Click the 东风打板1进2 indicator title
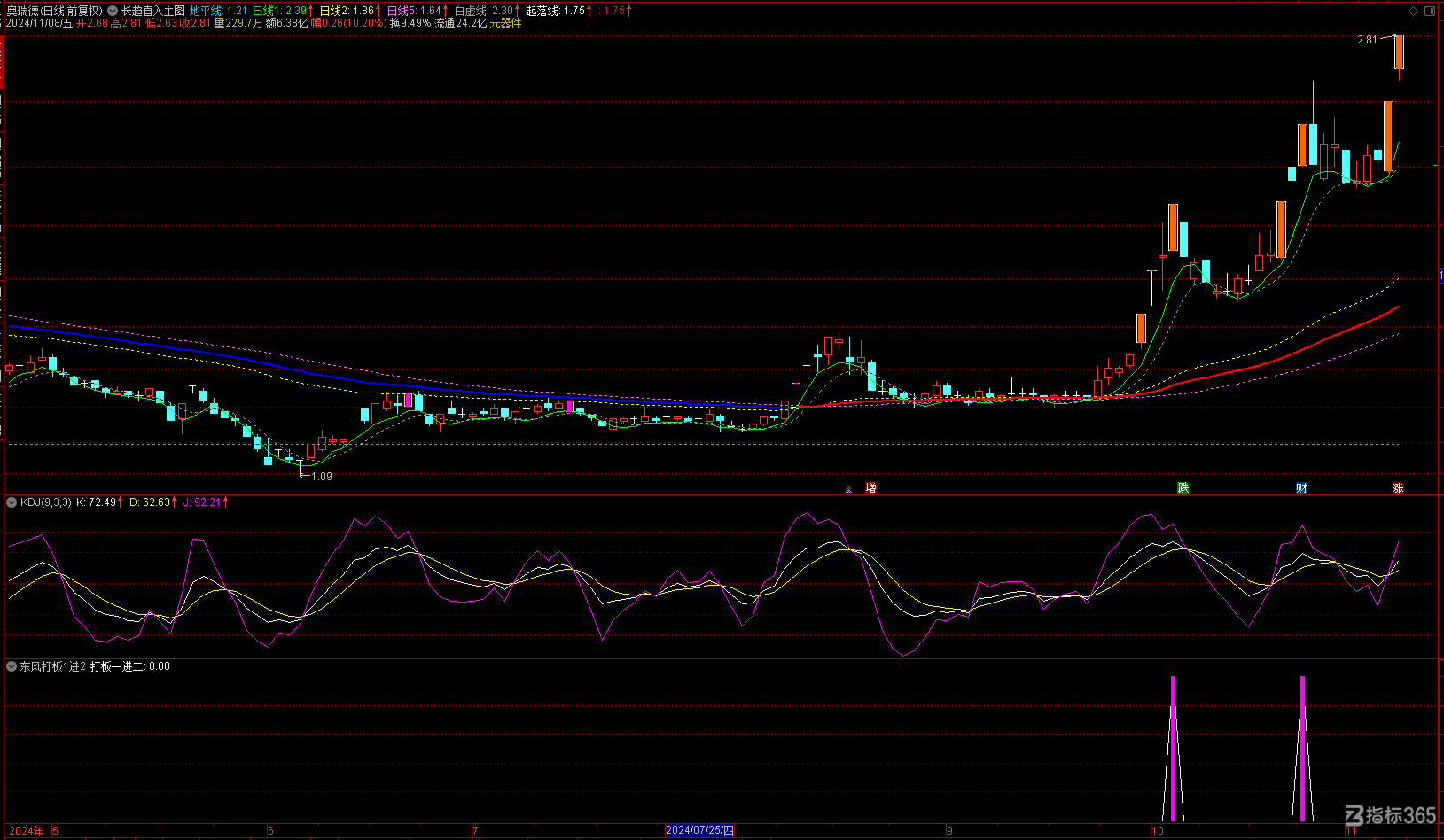 coord(53,666)
